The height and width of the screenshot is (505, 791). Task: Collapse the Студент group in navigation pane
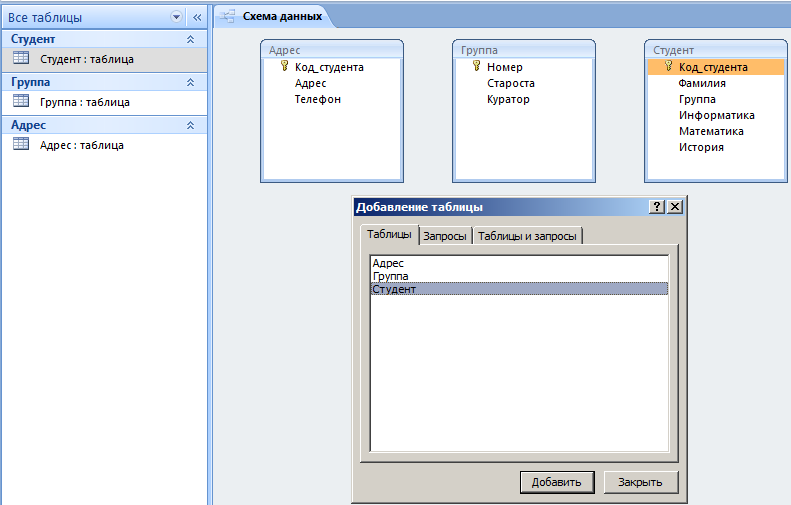[x=190, y=39]
